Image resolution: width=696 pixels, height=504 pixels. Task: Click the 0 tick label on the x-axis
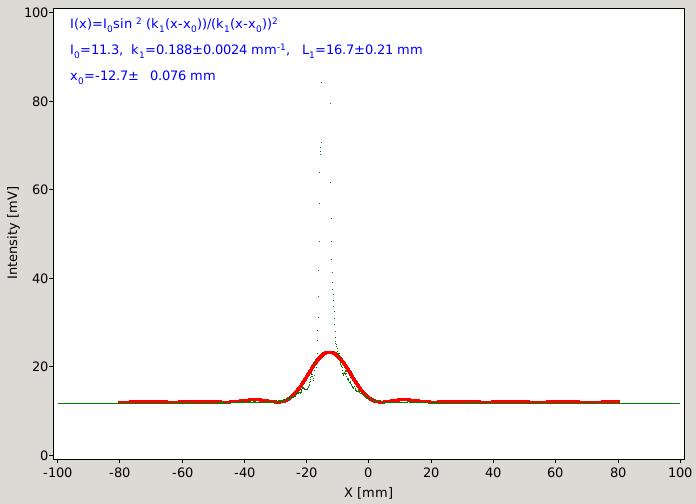tap(368, 472)
